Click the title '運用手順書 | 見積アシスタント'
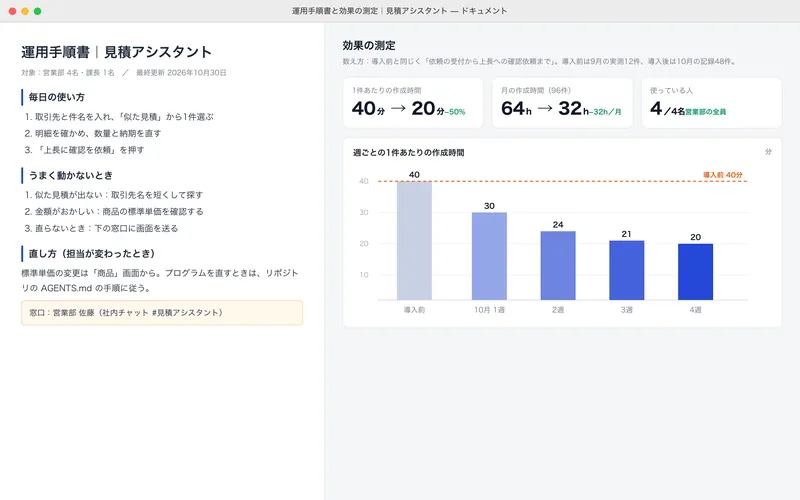This screenshot has width=800, height=500. point(116,52)
